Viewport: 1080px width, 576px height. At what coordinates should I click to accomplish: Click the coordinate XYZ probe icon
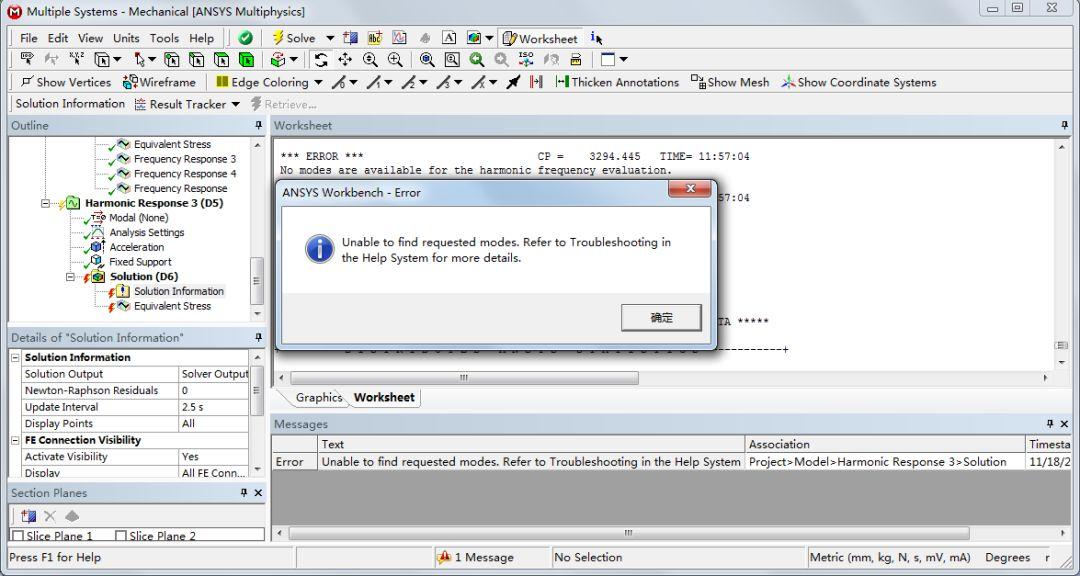coord(76,60)
